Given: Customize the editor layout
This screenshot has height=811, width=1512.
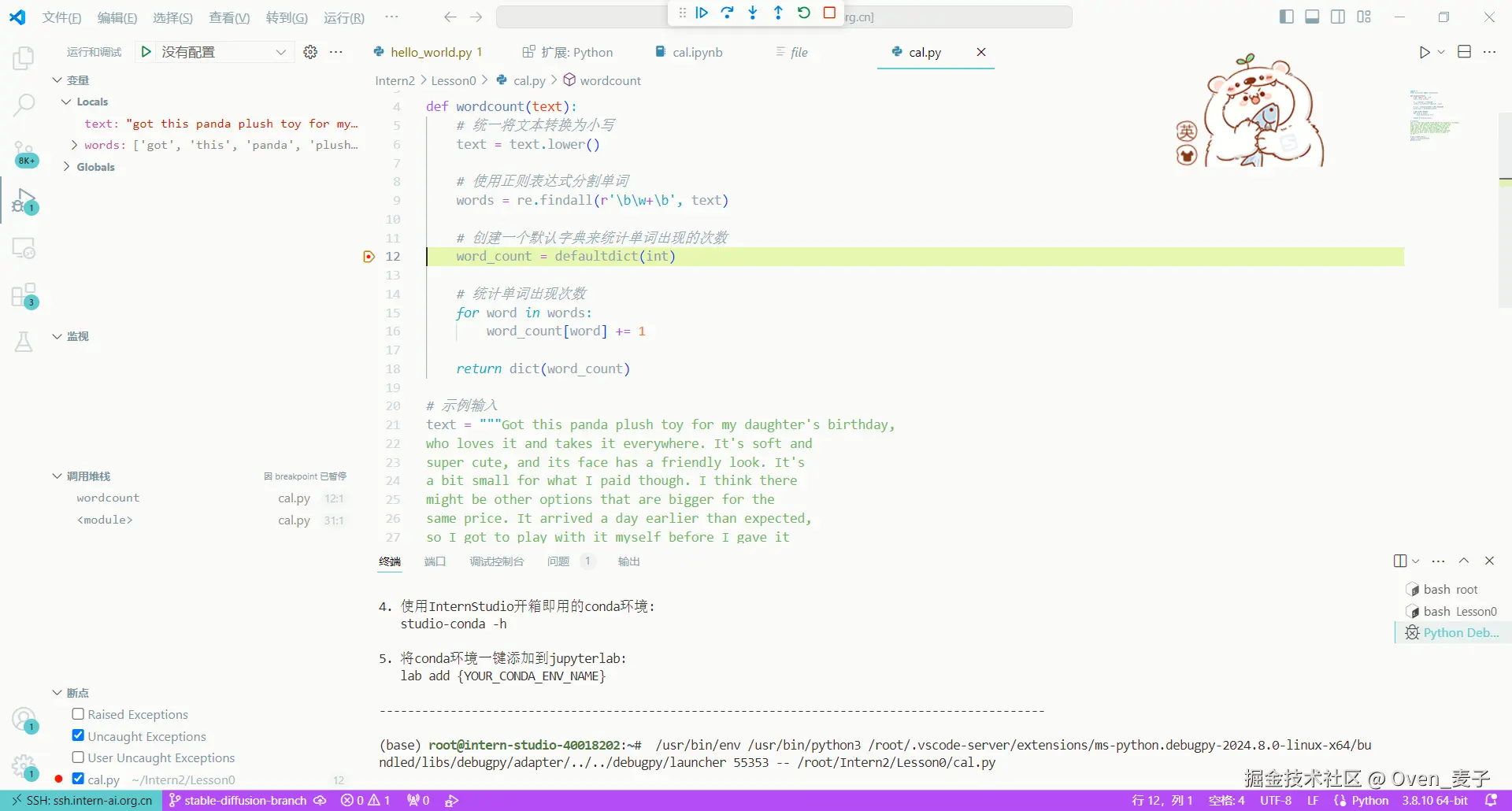Looking at the screenshot, I should point(1364,17).
